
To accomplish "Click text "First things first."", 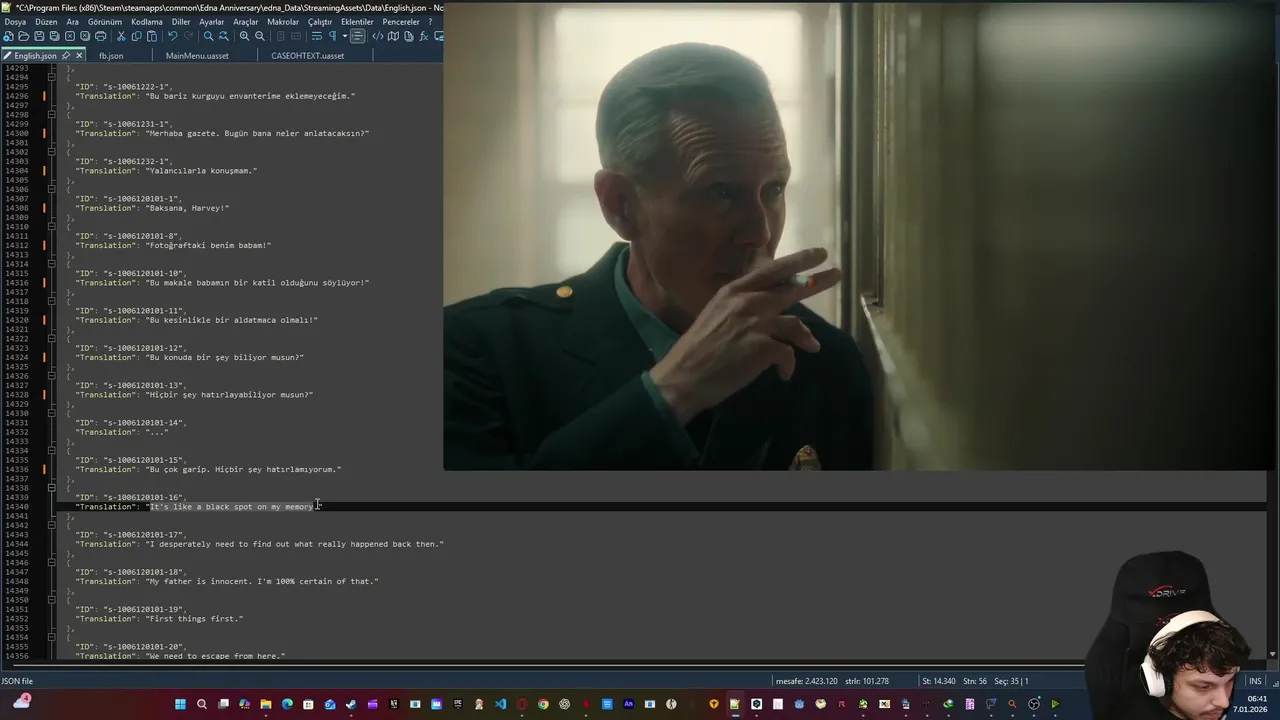I will (x=195, y=619).
